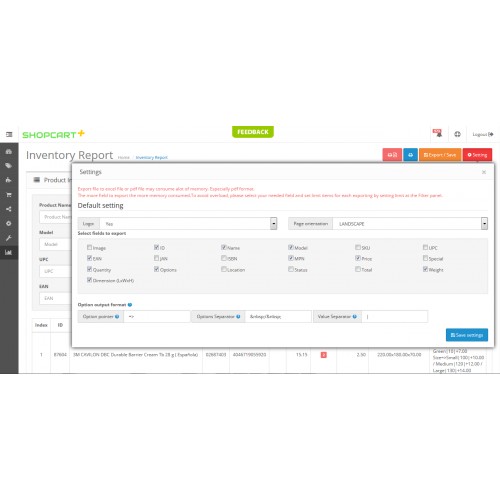The height and width of the screenshot is (500, 500).
Task: Check the SKU export field
Action: pos(358,247)
